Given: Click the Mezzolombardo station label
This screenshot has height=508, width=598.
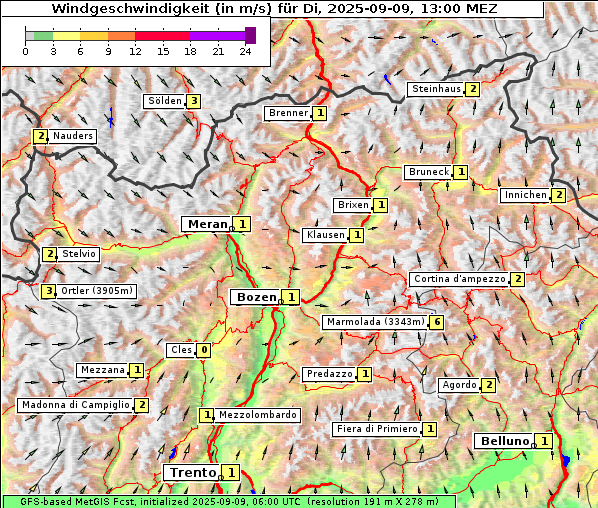Looking at the screenshot, I should point(257,415).
